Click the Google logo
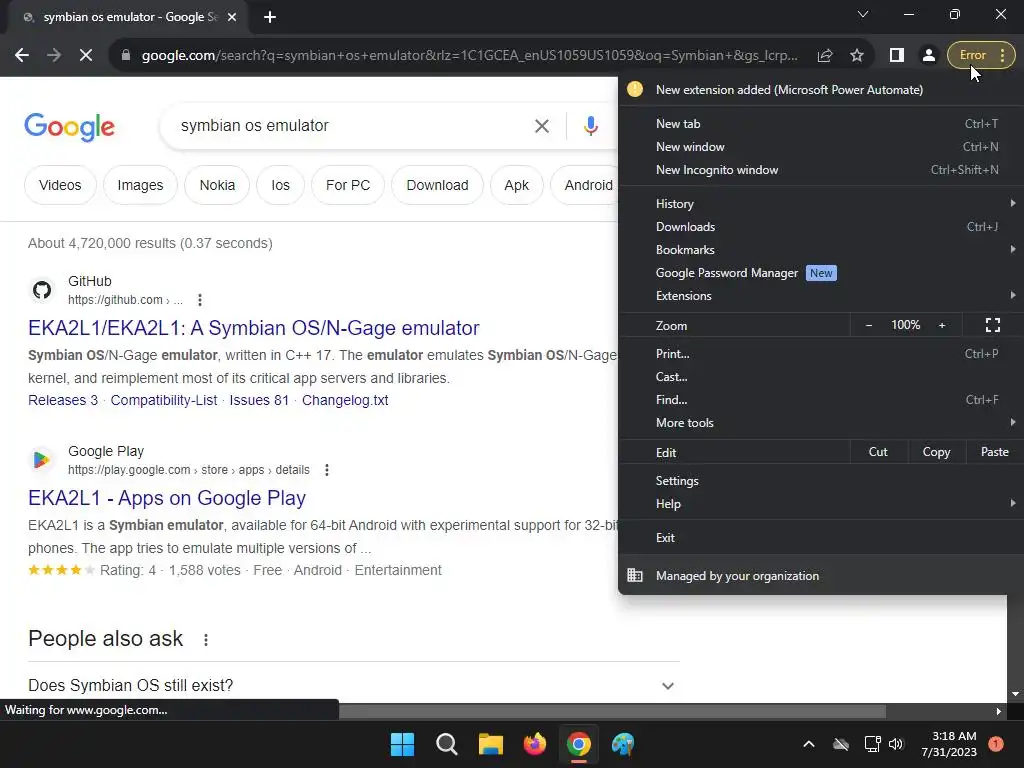Screen dimensions: 1024x768 point(69,127)
